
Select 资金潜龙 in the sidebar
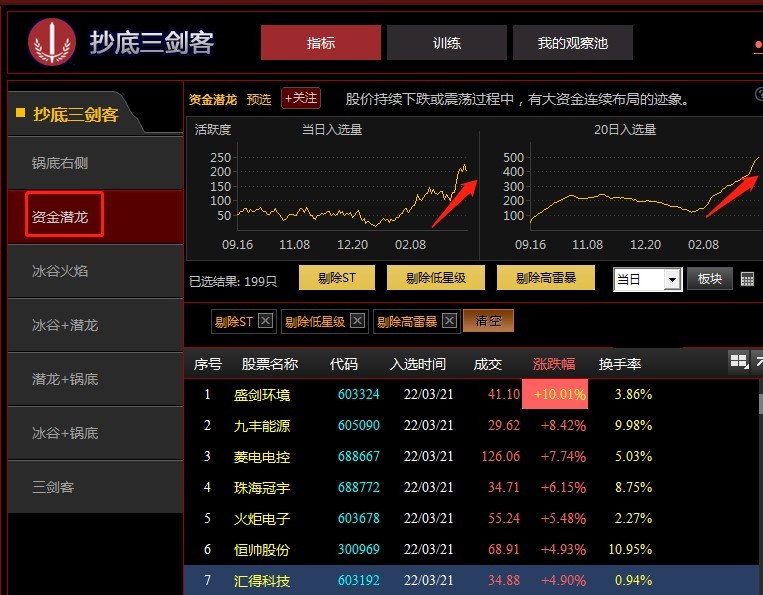pos(95,217)
